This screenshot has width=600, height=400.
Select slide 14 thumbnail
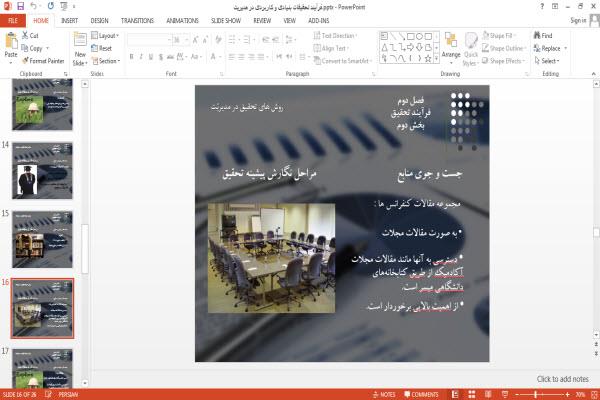[42, 171]
